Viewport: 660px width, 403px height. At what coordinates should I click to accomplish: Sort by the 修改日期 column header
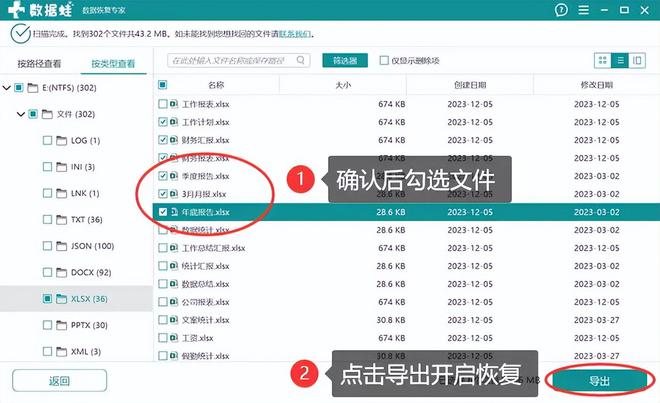[x=597, y=85]
